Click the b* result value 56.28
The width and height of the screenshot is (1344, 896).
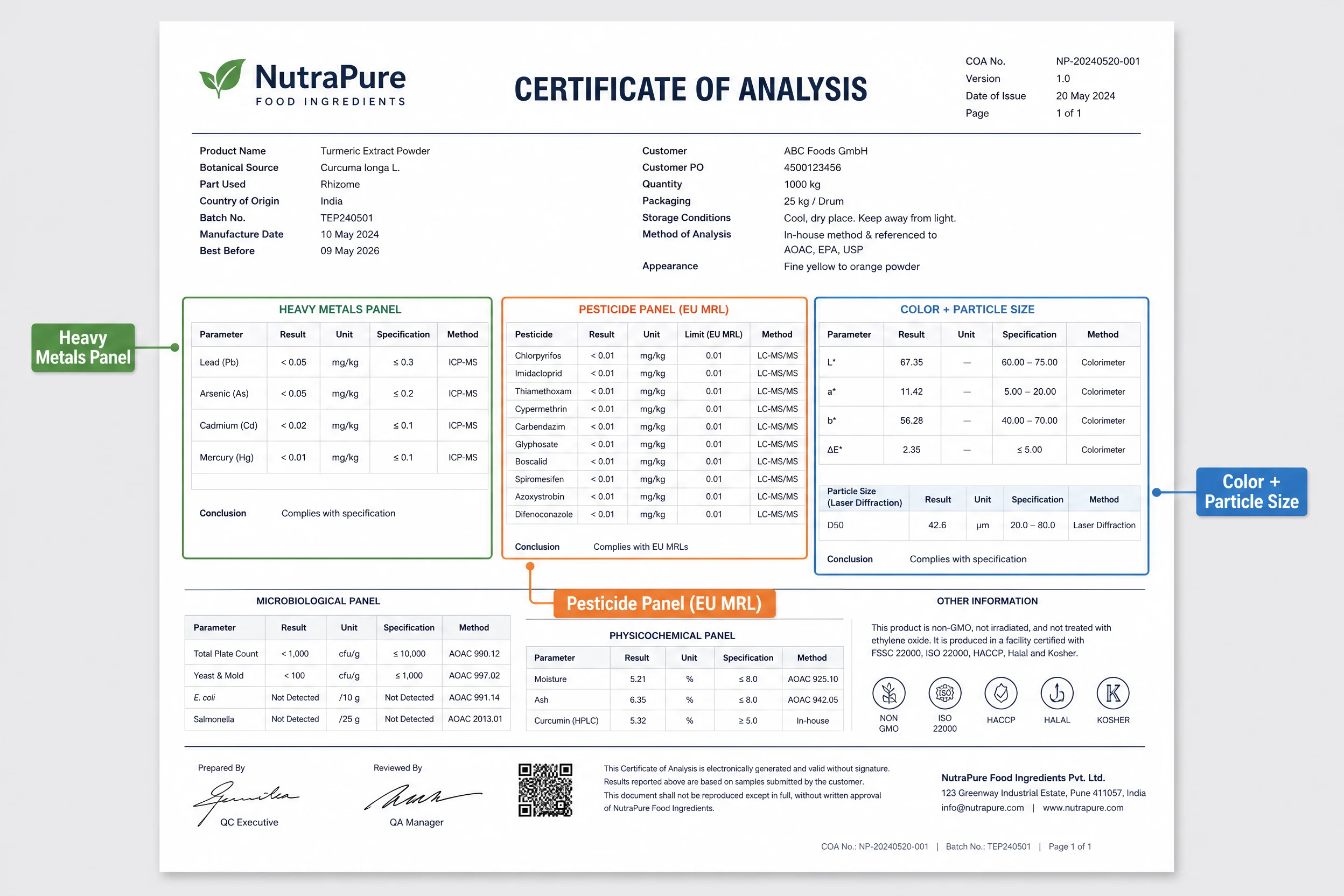point(912,421)
